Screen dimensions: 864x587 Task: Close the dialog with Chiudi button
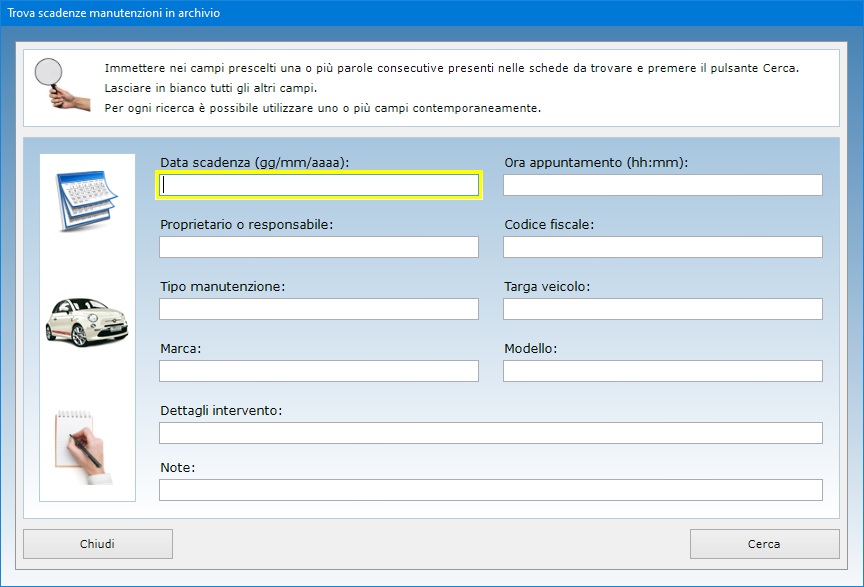(98, 544)
